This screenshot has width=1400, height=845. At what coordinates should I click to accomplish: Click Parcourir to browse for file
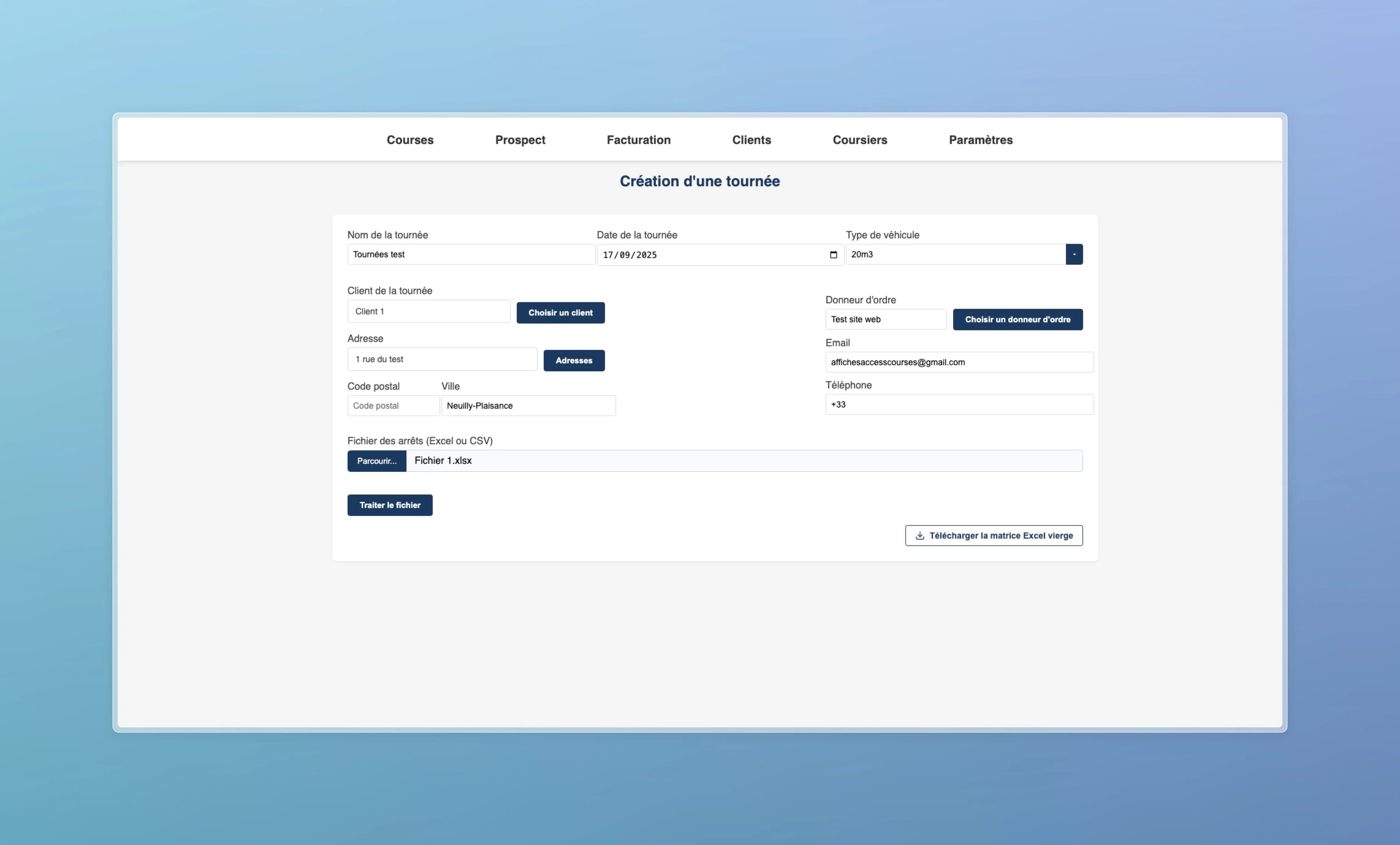(377, 461)
